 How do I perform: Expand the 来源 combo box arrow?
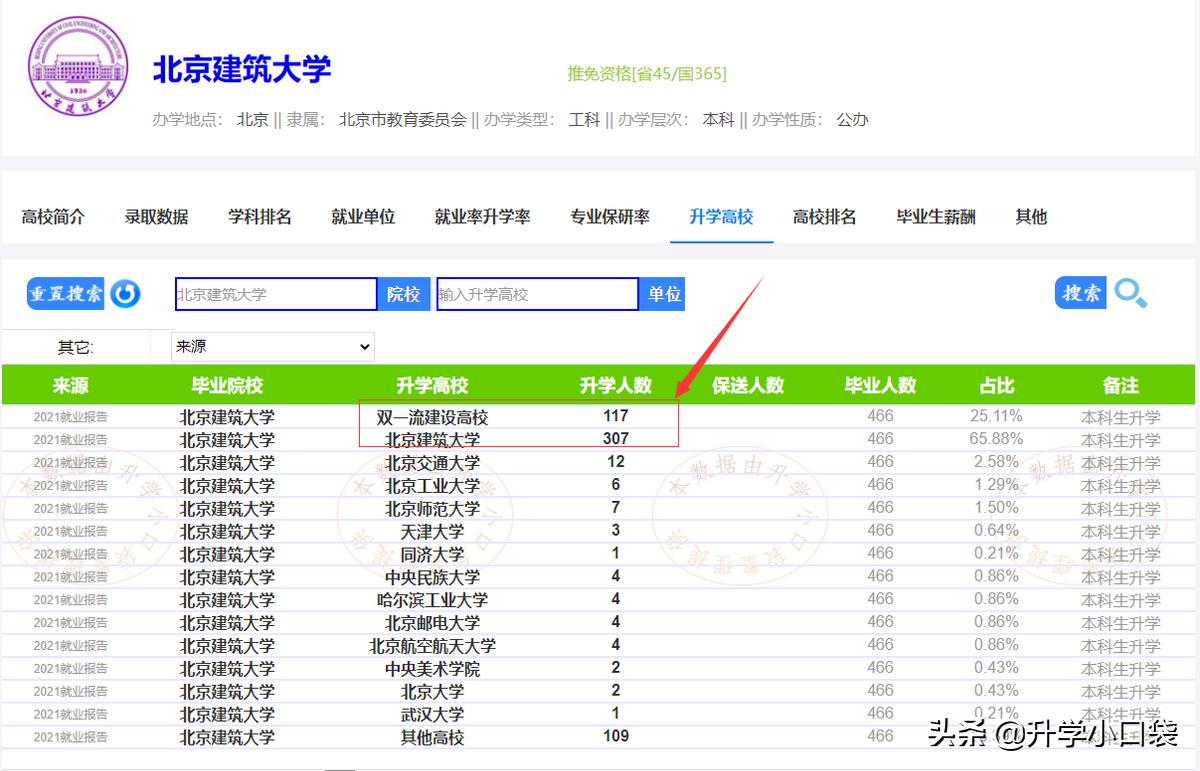point(363,346)
